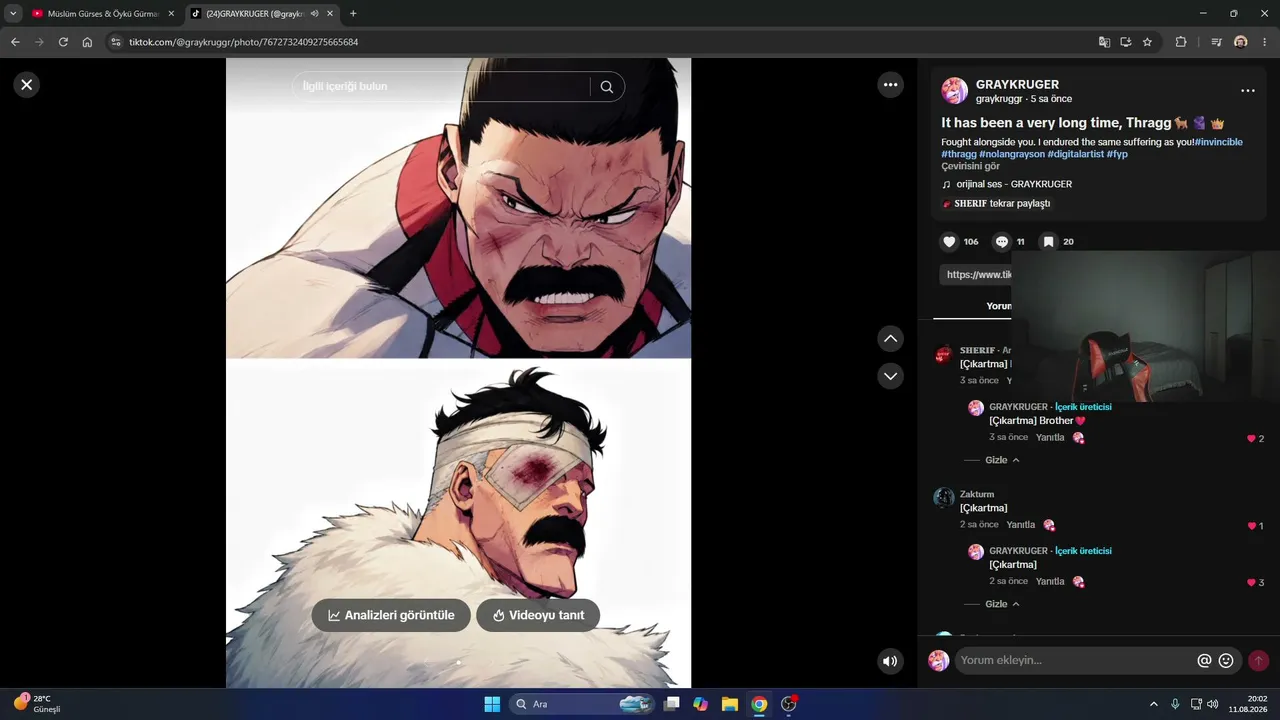
Task: Open the #nolangrayson hashtag
Action: 1012,154
